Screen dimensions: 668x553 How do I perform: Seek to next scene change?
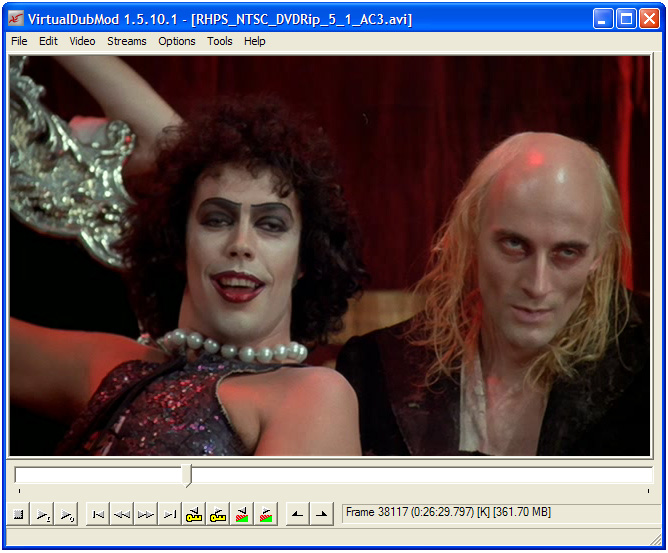click(266, 514)
